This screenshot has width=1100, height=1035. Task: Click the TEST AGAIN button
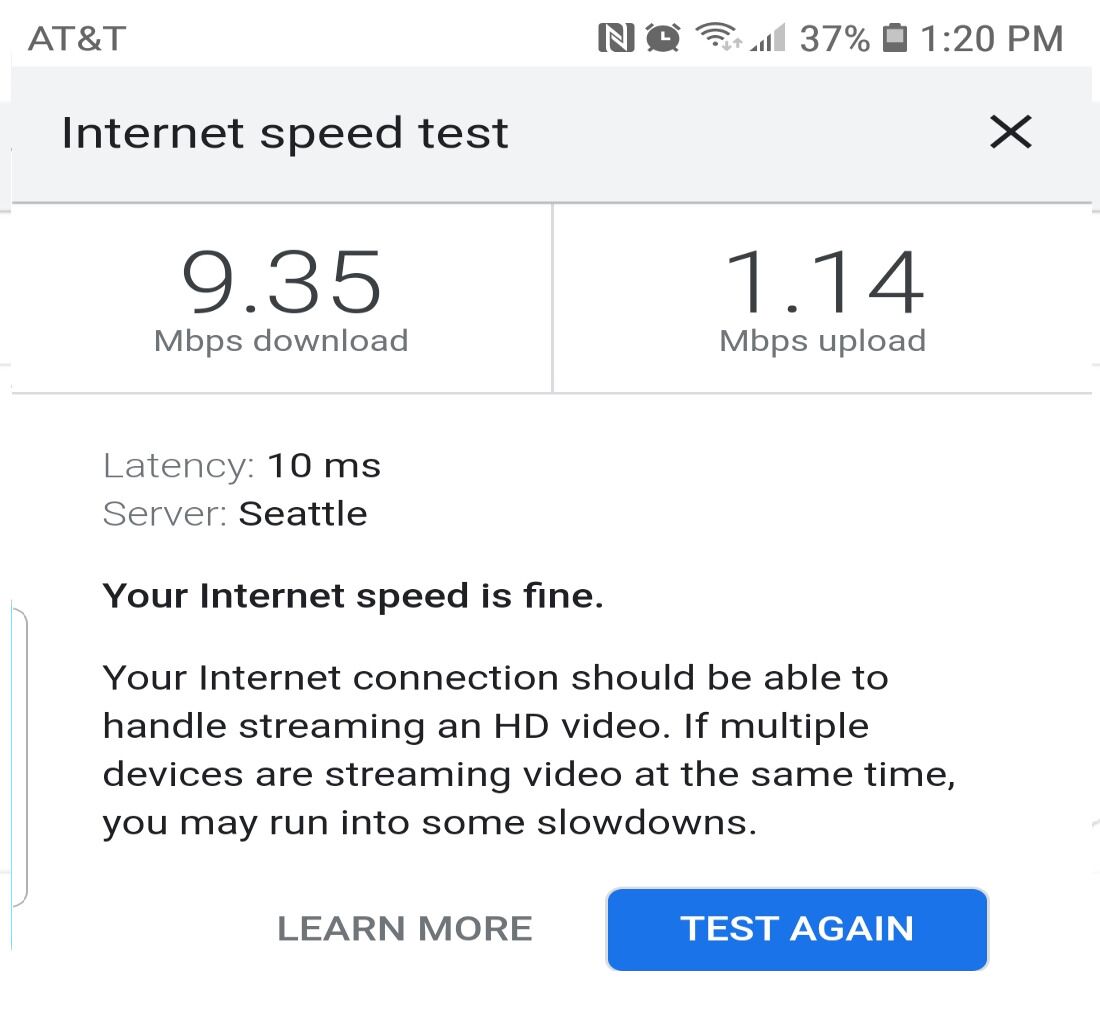tap(797, 929)
